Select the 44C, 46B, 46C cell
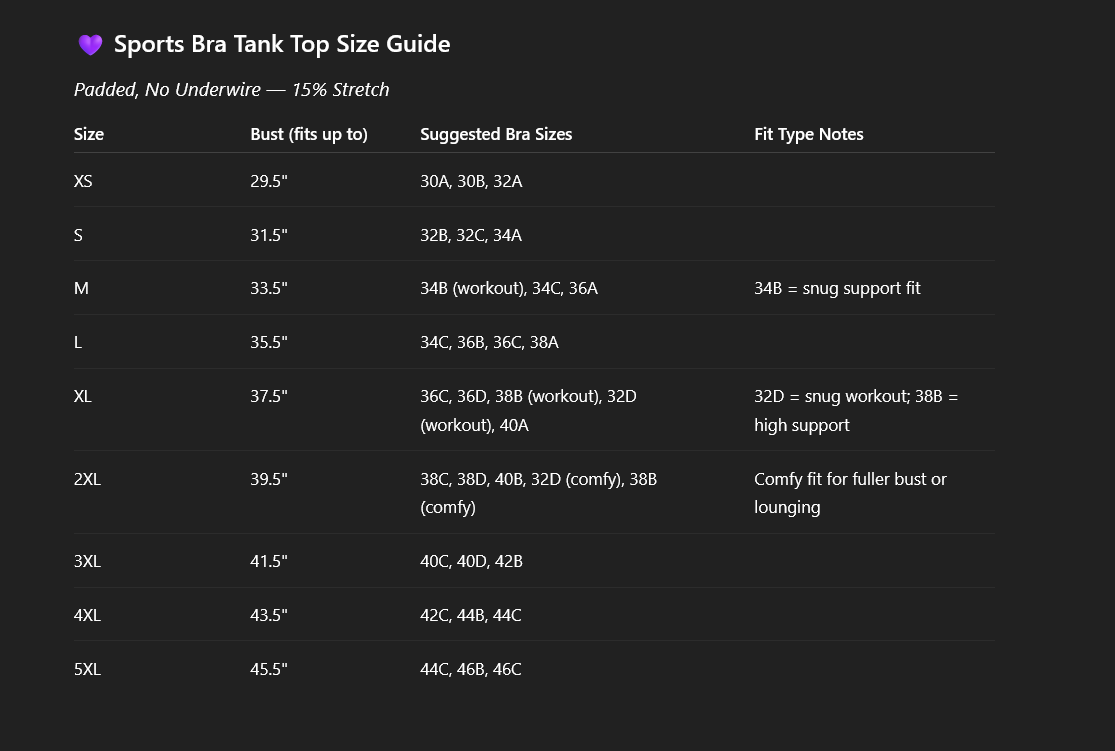The width and height of the screenshot is (1115, 751). point(470,669)
